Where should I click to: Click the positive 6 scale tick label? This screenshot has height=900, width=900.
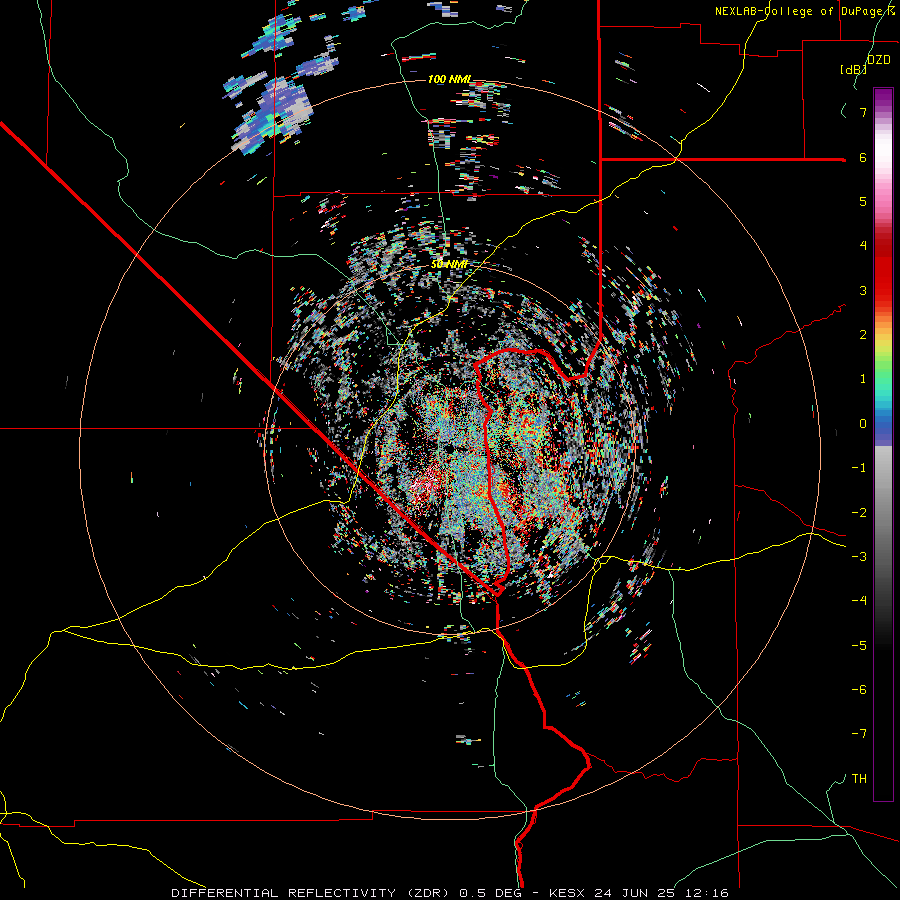click(863, 157)
